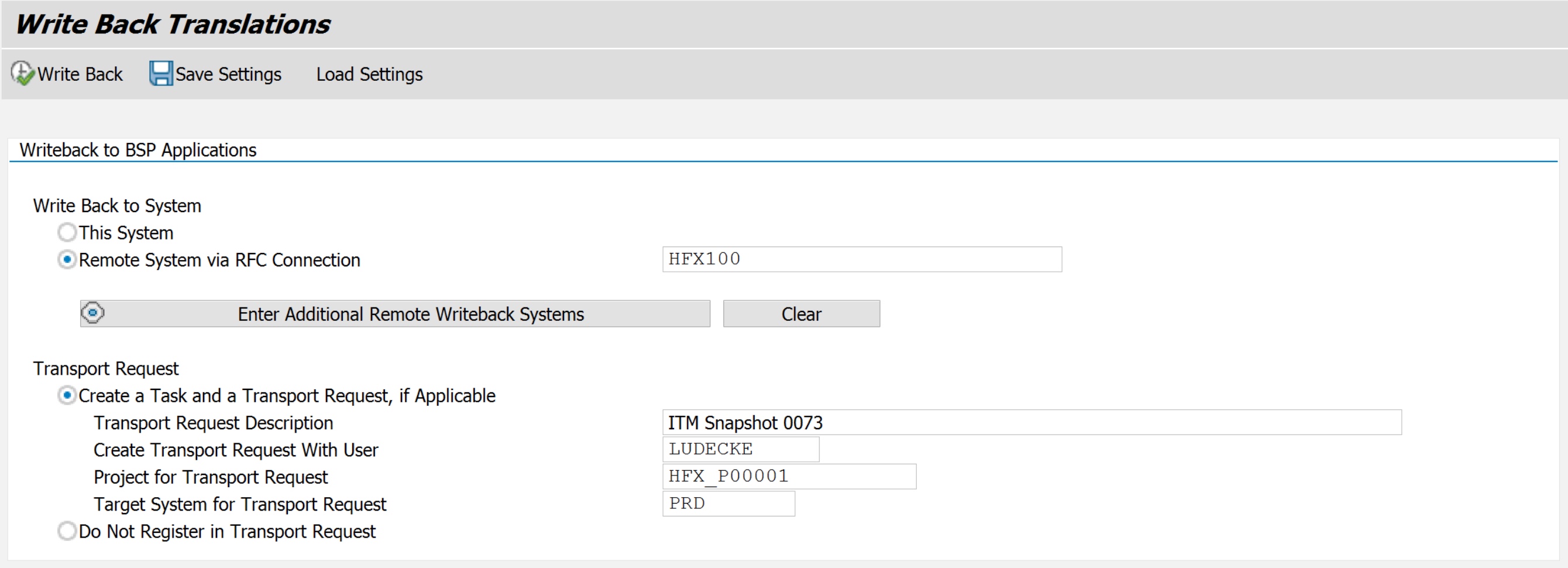Click the RFC connection field showing HFX100

click(x=861, y=259)
